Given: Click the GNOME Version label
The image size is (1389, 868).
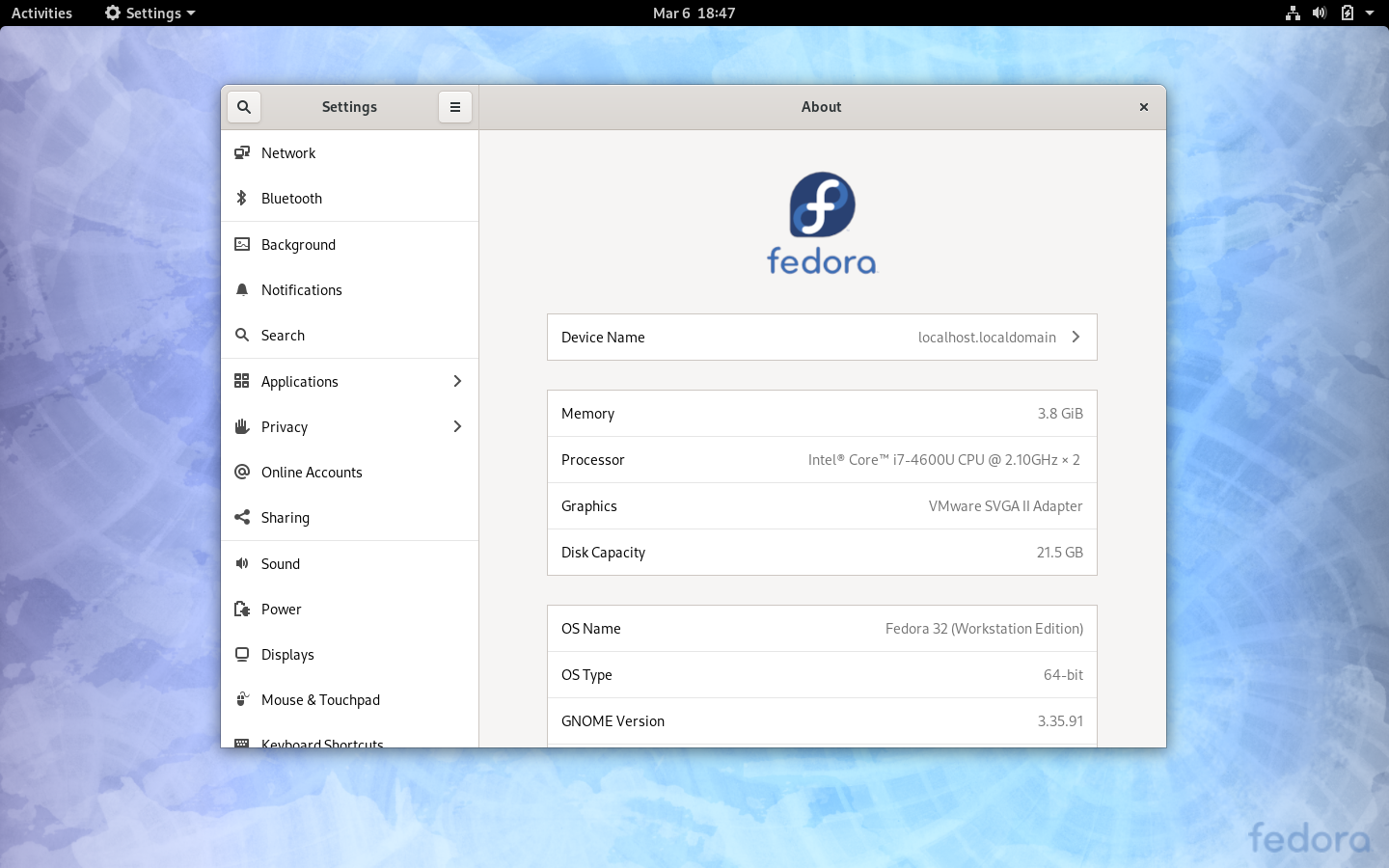Looking at the screenshot, I should (x=613, y=721).
